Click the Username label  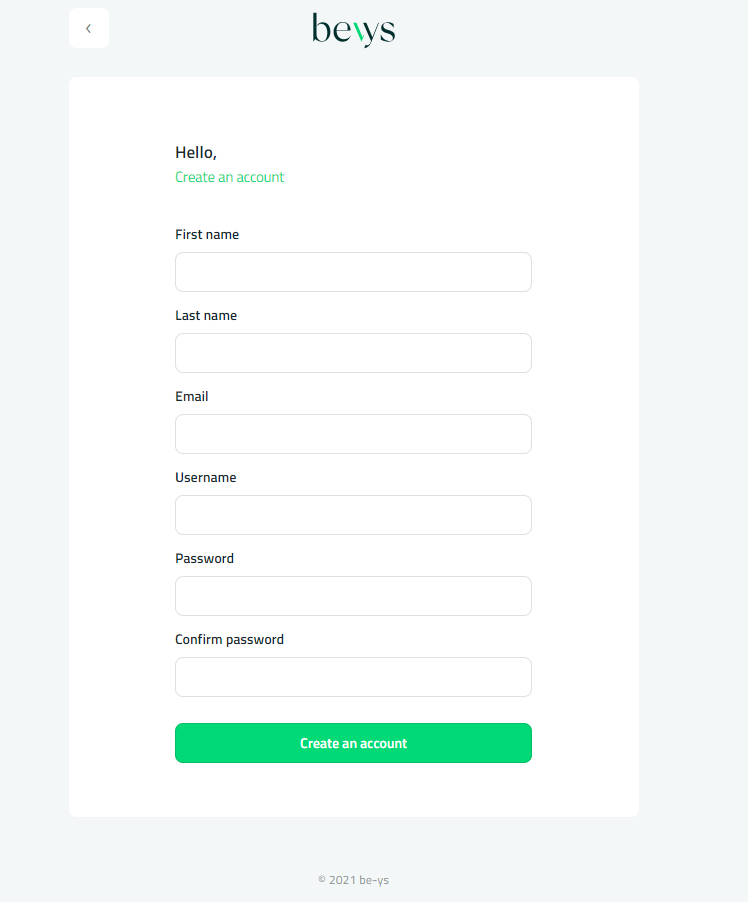tap(205, 477)
